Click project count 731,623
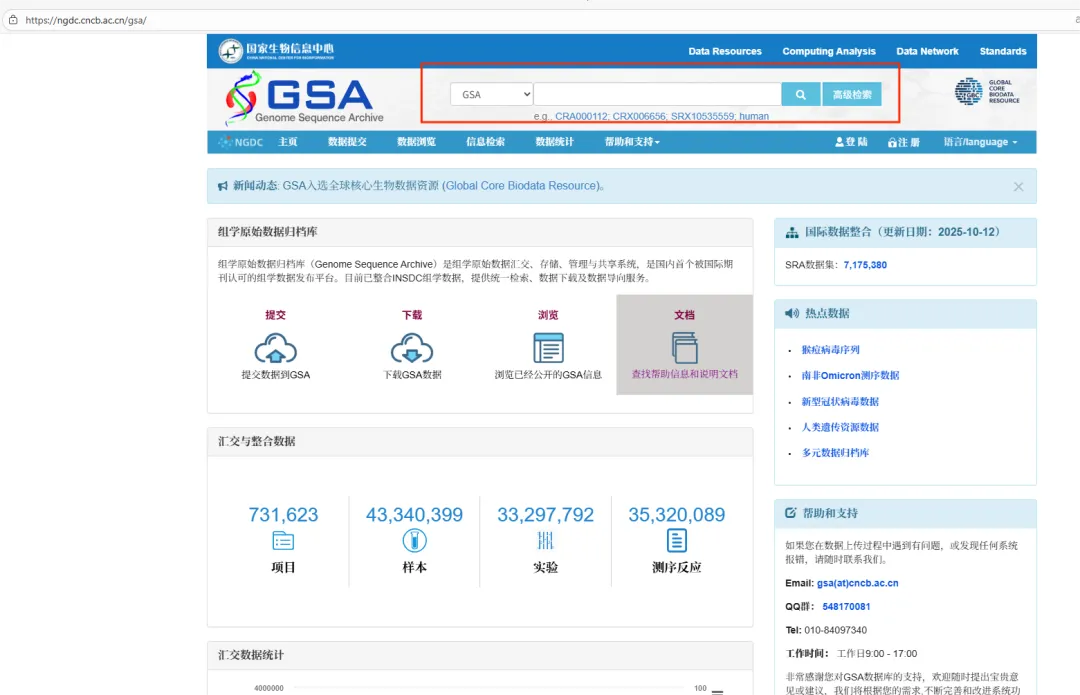This screenshot has height=695, width=1080. coord(283,515)
